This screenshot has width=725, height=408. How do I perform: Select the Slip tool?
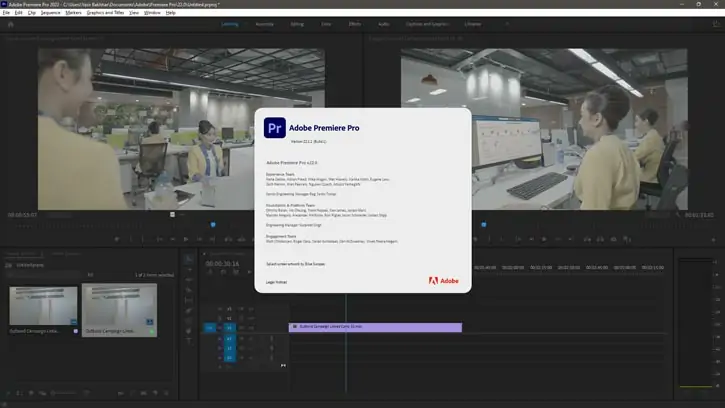pyautogui.click(x=189, y=300)
